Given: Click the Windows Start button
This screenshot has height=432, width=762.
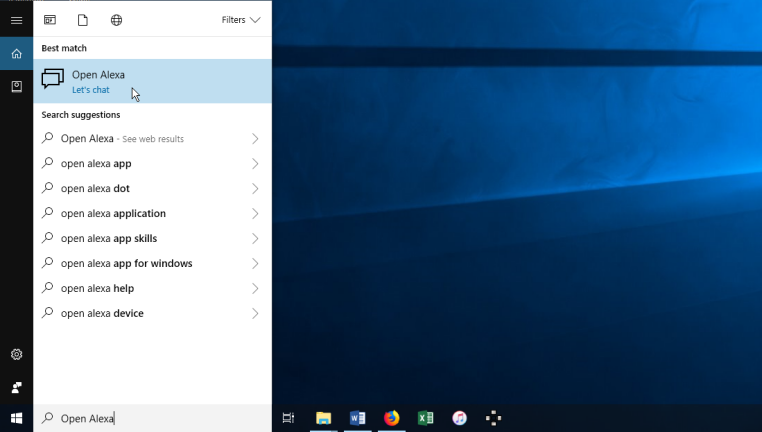Looking at the screenshot, I should pos(17,418).
